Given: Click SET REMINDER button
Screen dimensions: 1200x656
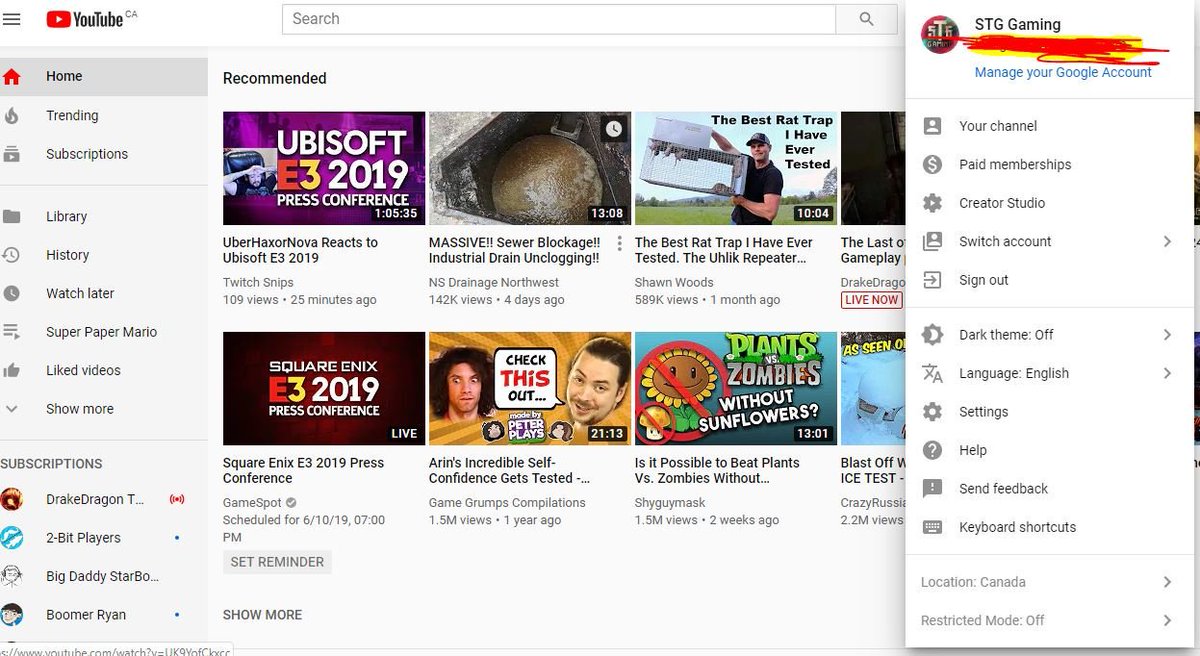Looking at the screenshot, I should pos(277,562).
